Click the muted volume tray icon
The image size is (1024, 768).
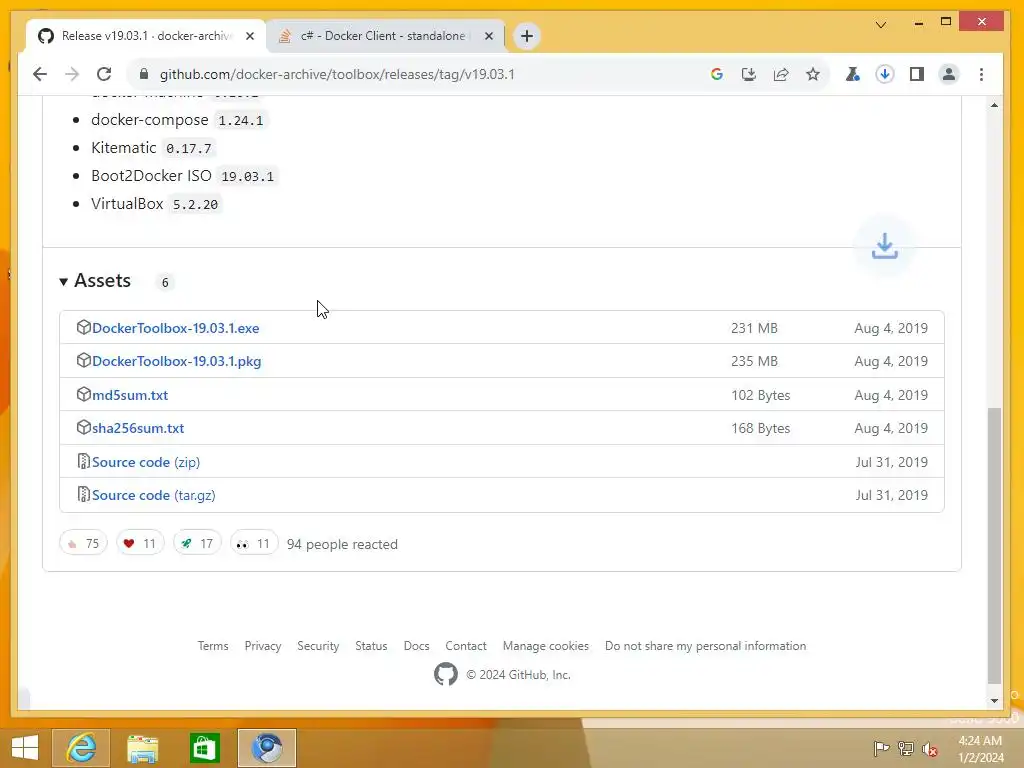coord(930,748)
